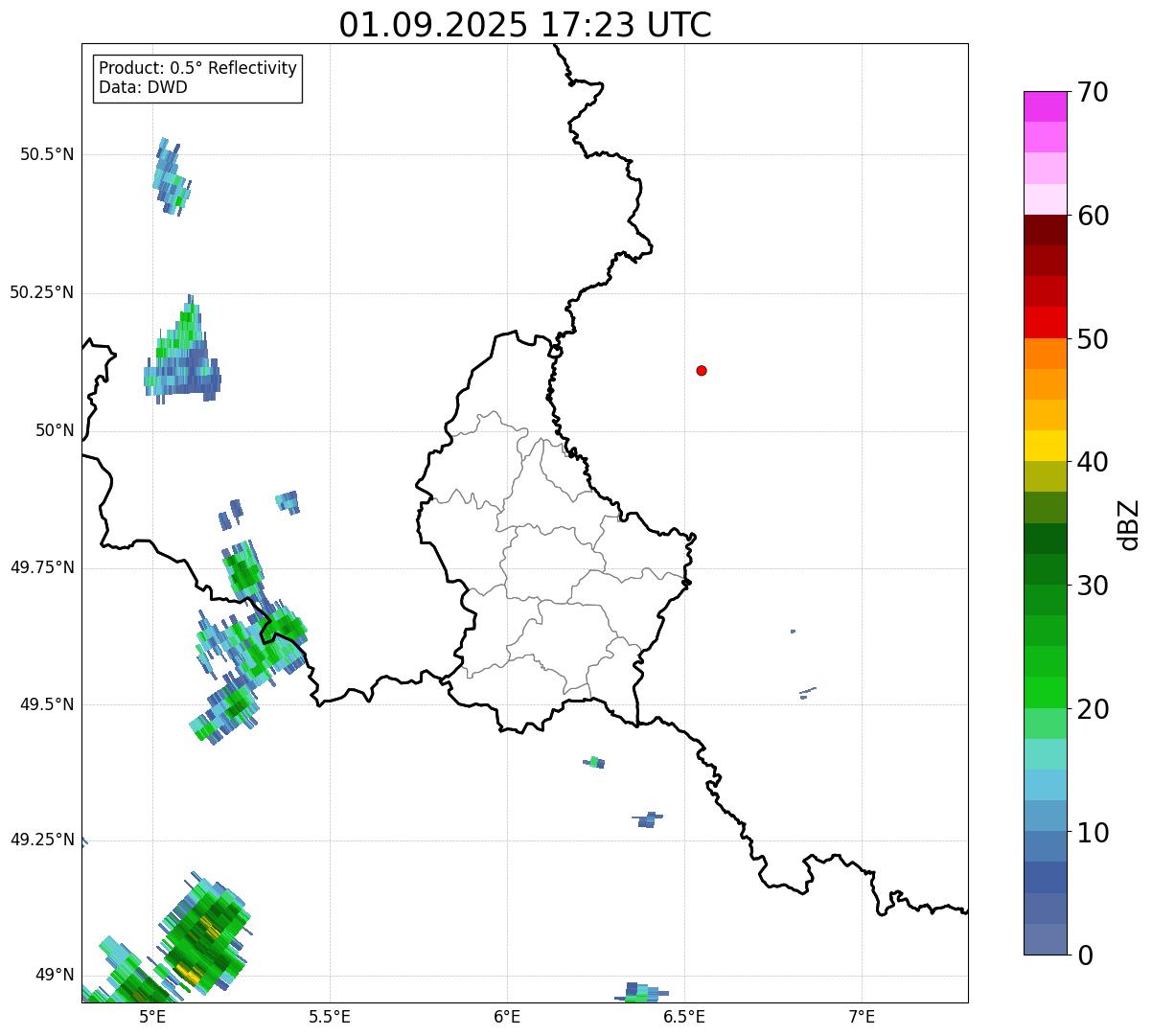This screenshot has width=1152, height=1036.
Task: Click the 50.25°N latitude label
Action: (42, 292)
